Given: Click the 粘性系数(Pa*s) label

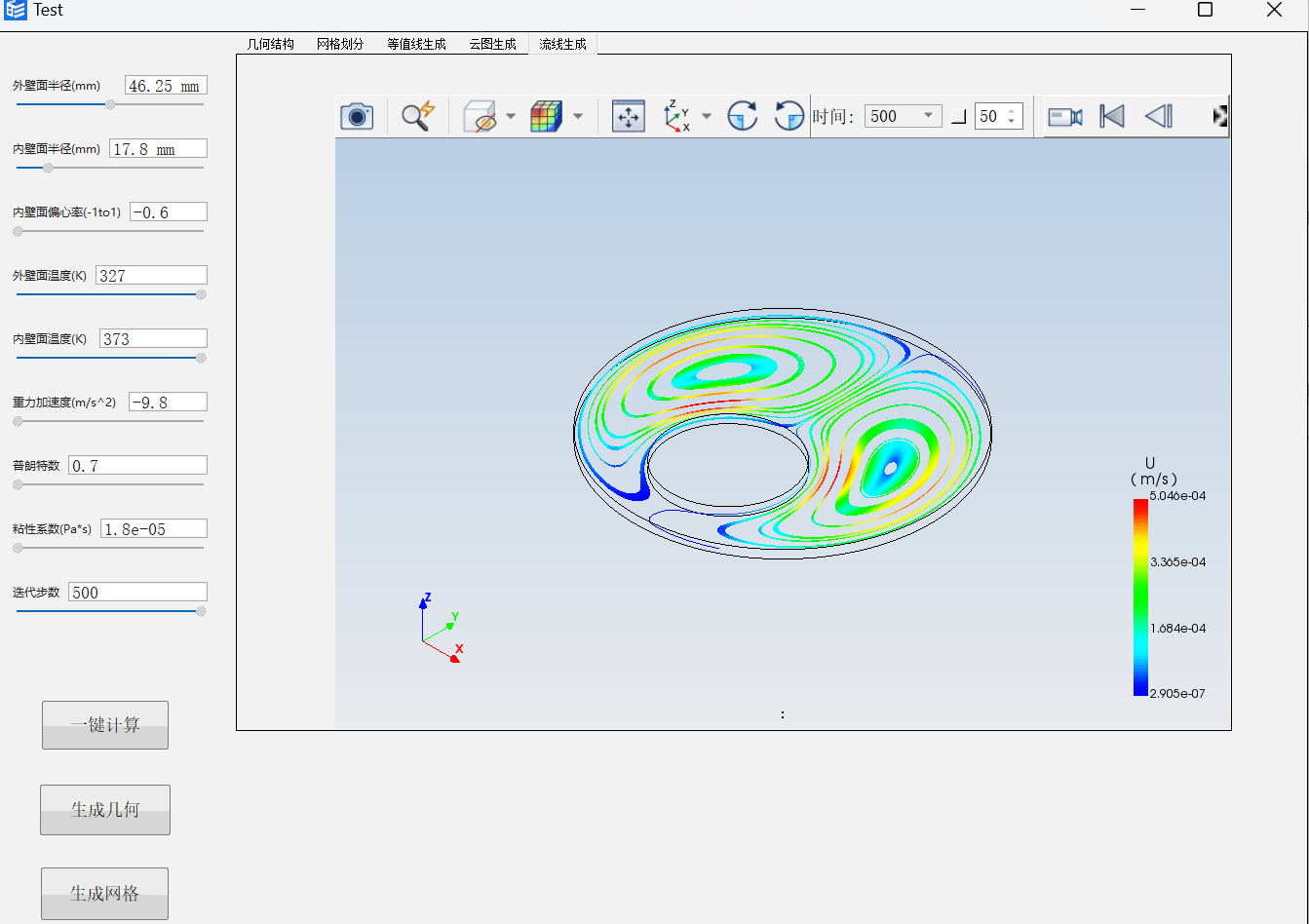Looking at the screenshot, I should coord(52,529).
